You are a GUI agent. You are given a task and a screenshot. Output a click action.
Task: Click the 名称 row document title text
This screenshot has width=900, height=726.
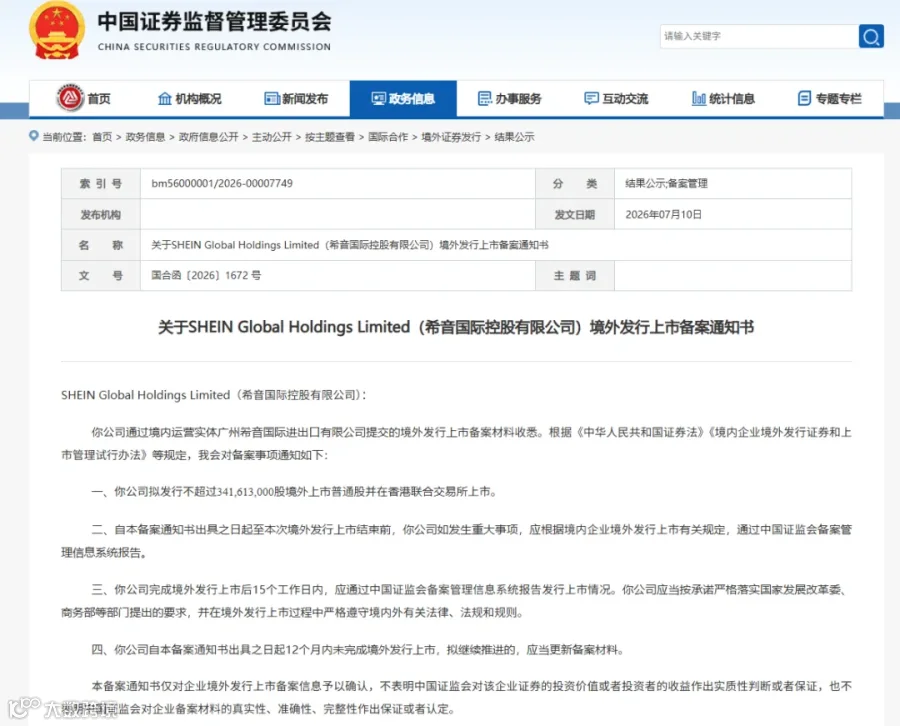(350, 245)
